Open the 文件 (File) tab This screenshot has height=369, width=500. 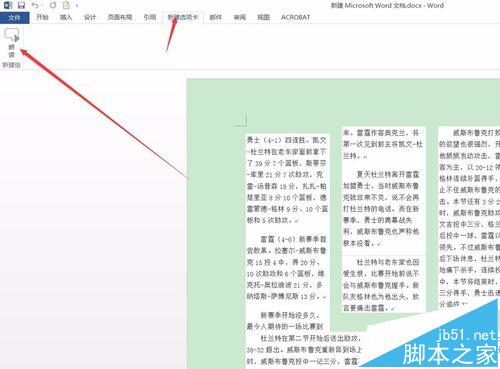(14, 18)
